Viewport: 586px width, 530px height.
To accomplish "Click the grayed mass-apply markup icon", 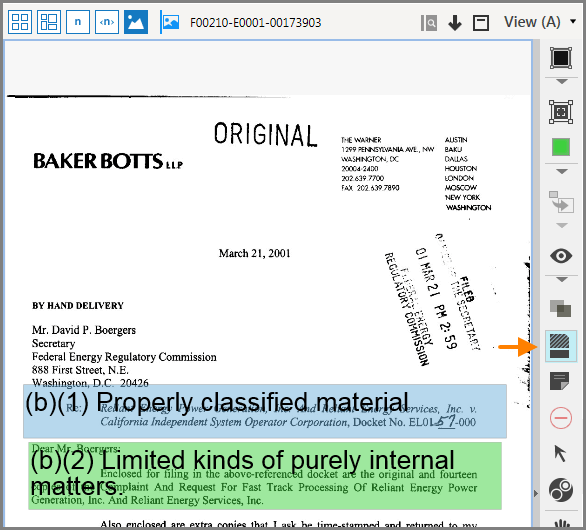I will (x=561, y=201).
